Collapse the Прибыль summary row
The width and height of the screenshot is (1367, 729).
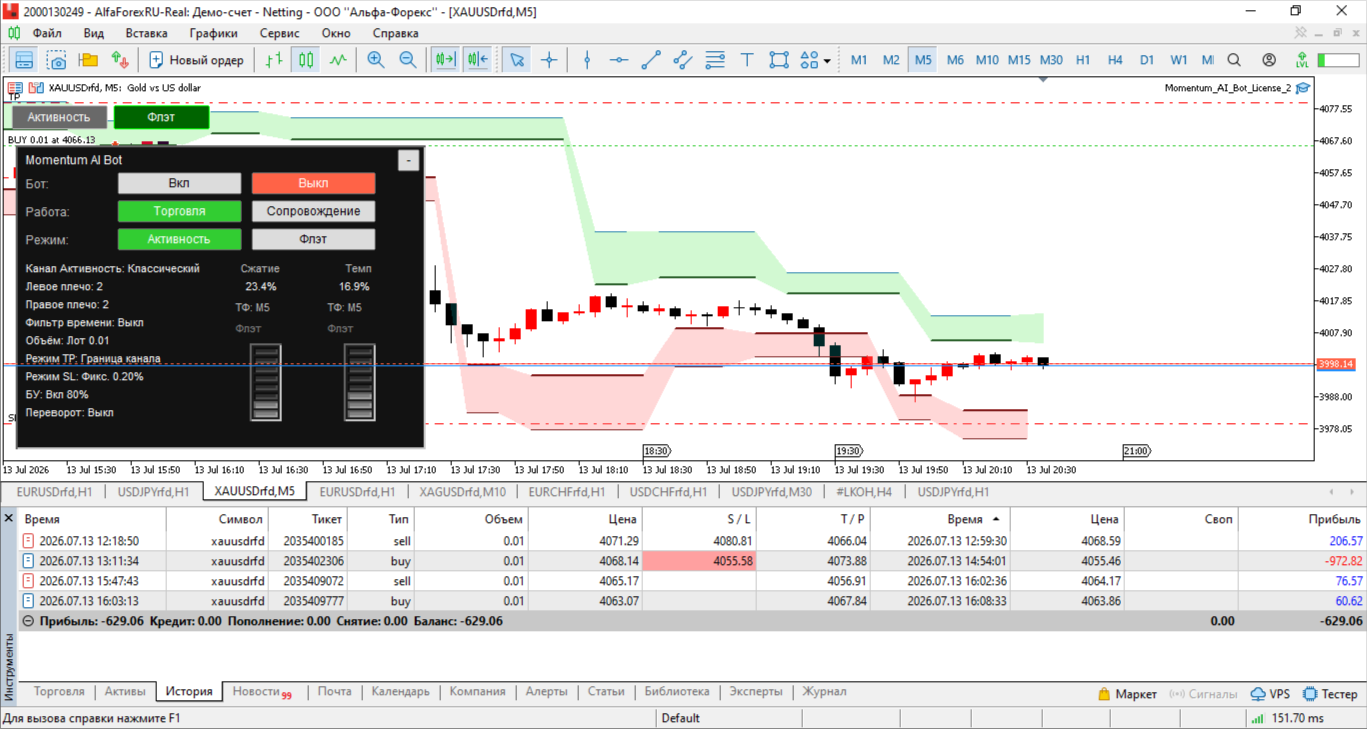pos(28,621)
